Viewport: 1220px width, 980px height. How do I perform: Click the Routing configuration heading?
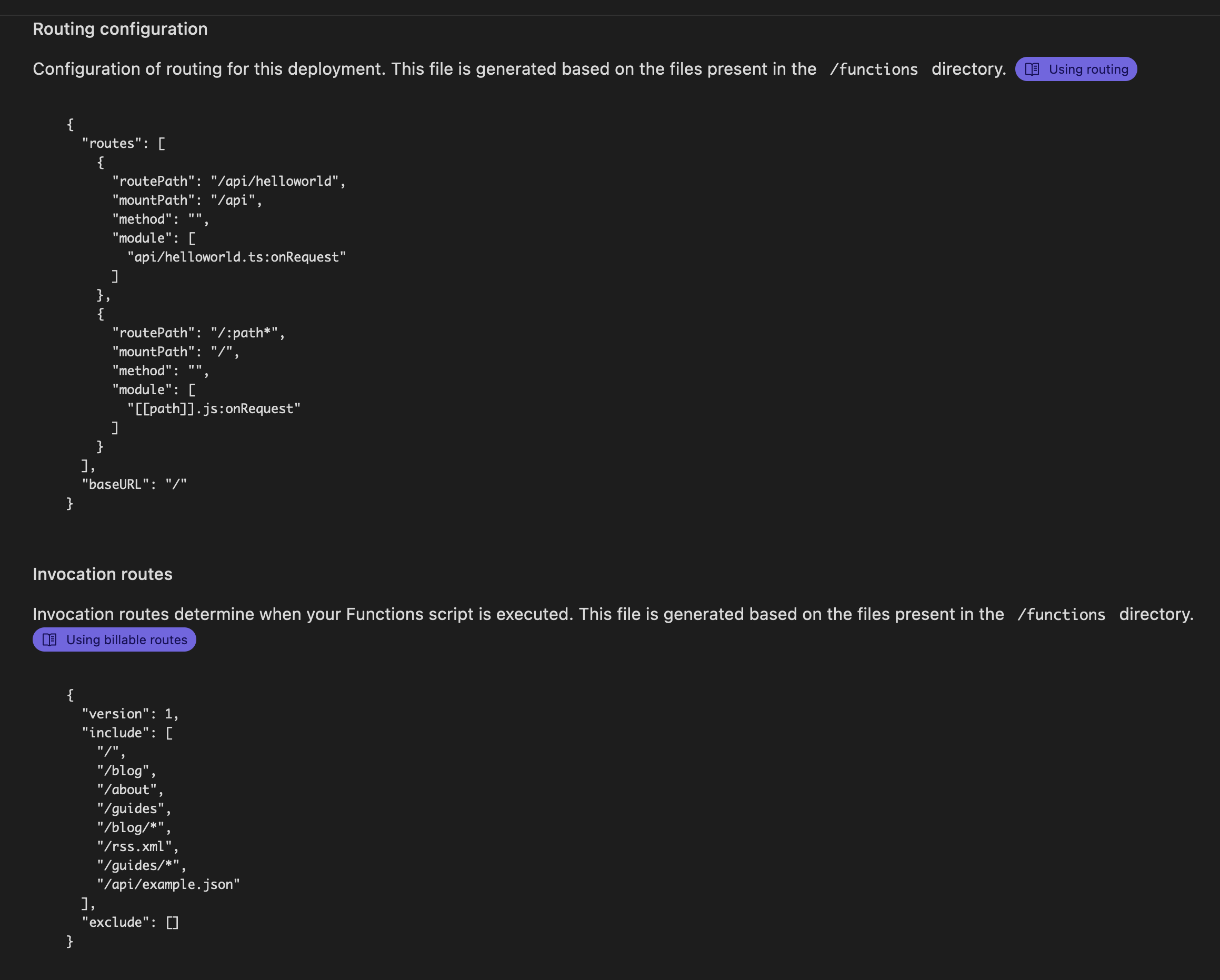(120, 29)
